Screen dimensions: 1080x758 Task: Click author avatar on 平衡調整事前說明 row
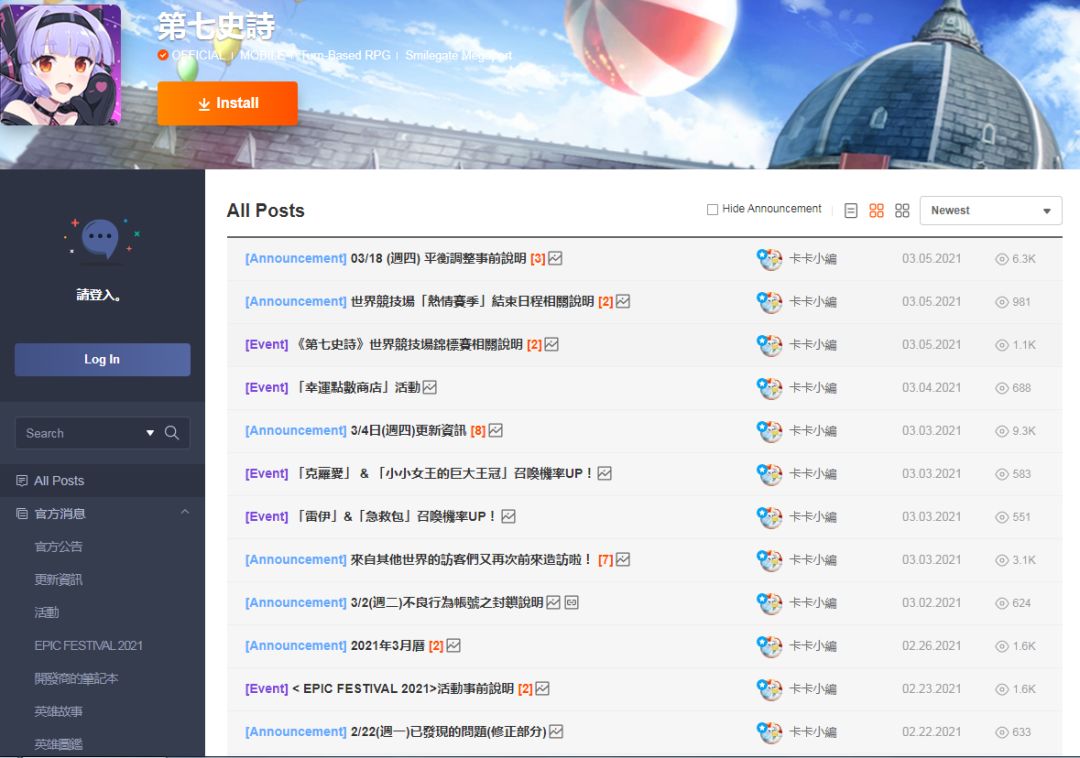(x=769, y=260)
